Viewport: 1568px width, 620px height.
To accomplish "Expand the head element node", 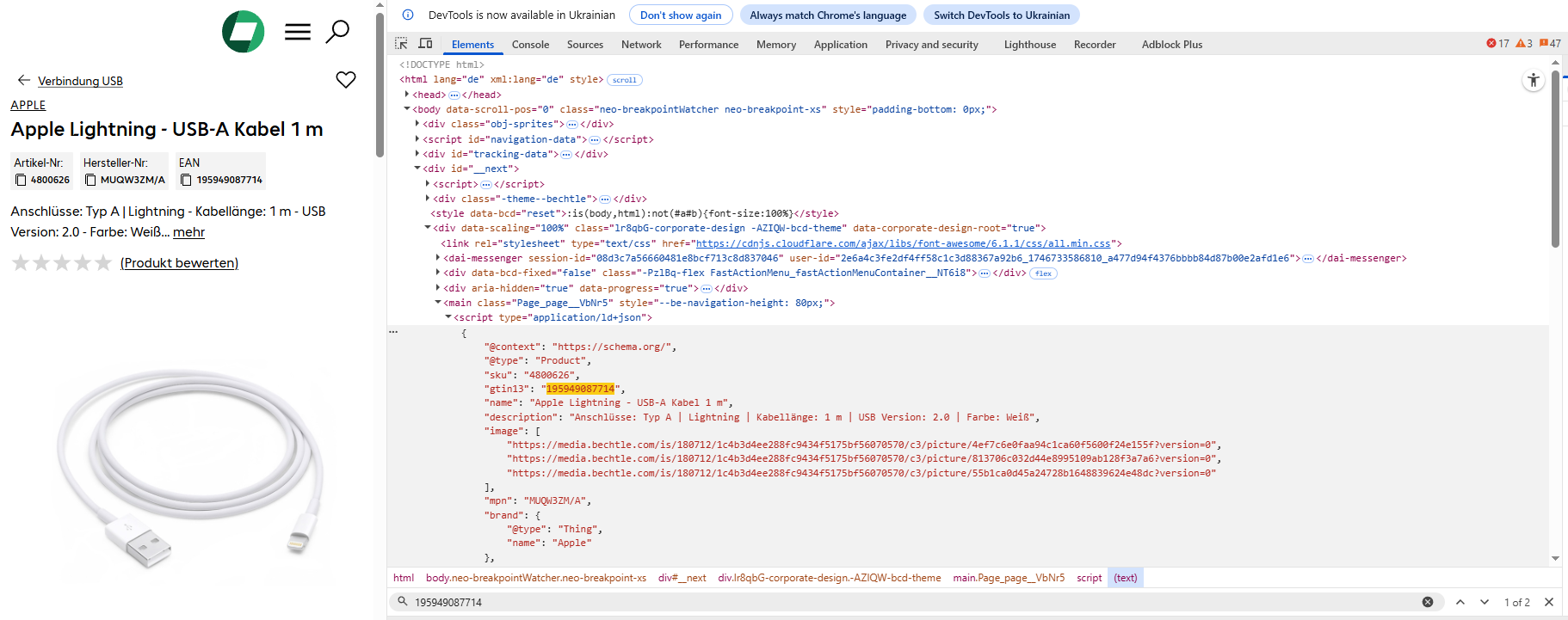I will point(406,95).
